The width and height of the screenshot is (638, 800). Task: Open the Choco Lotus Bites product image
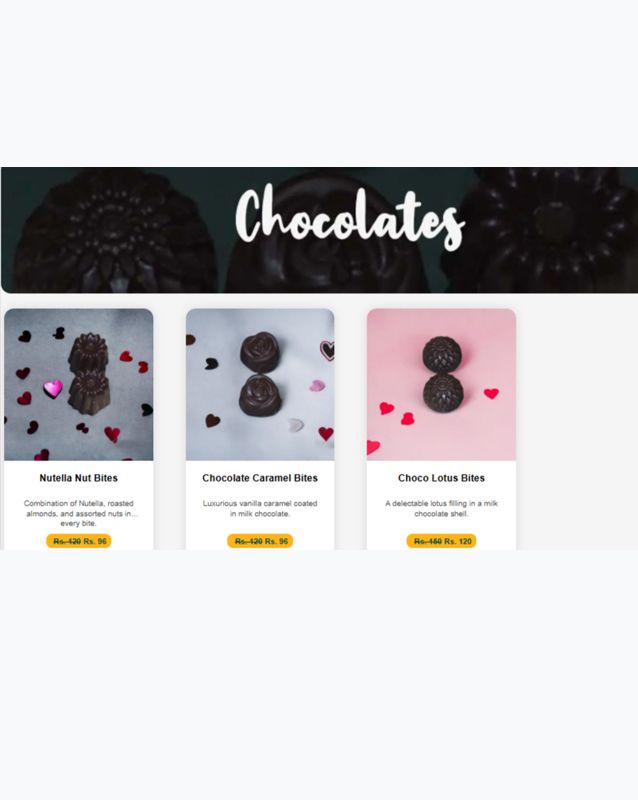click(441, 384)
